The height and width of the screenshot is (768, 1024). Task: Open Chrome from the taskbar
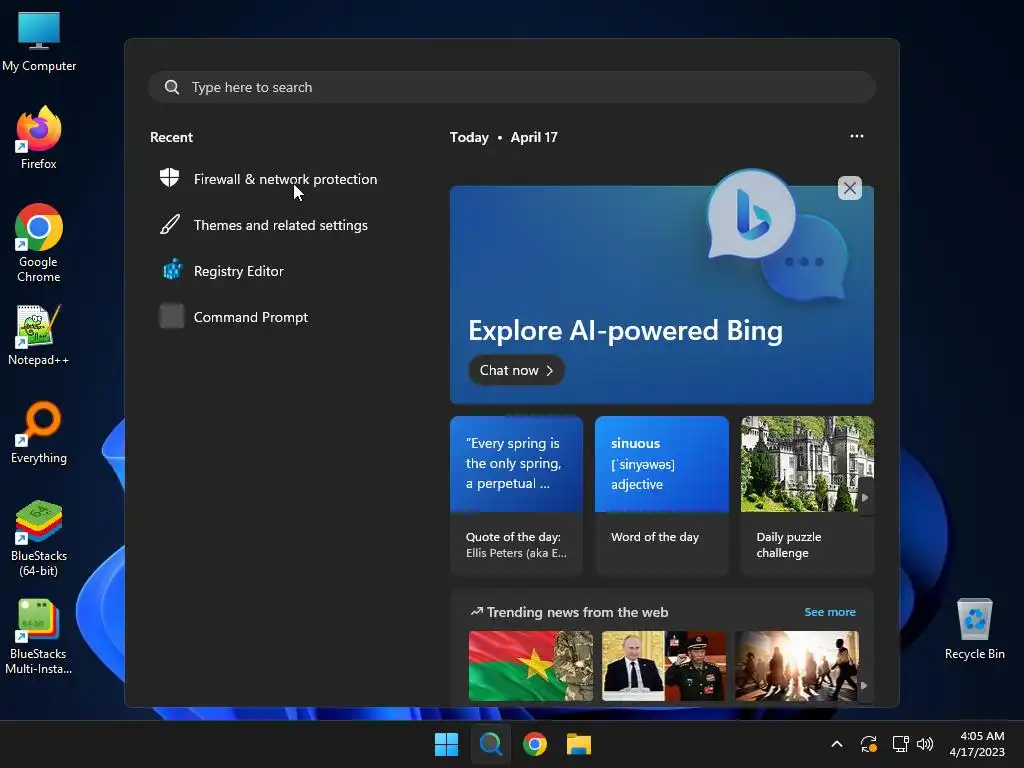tap(535, 744)
